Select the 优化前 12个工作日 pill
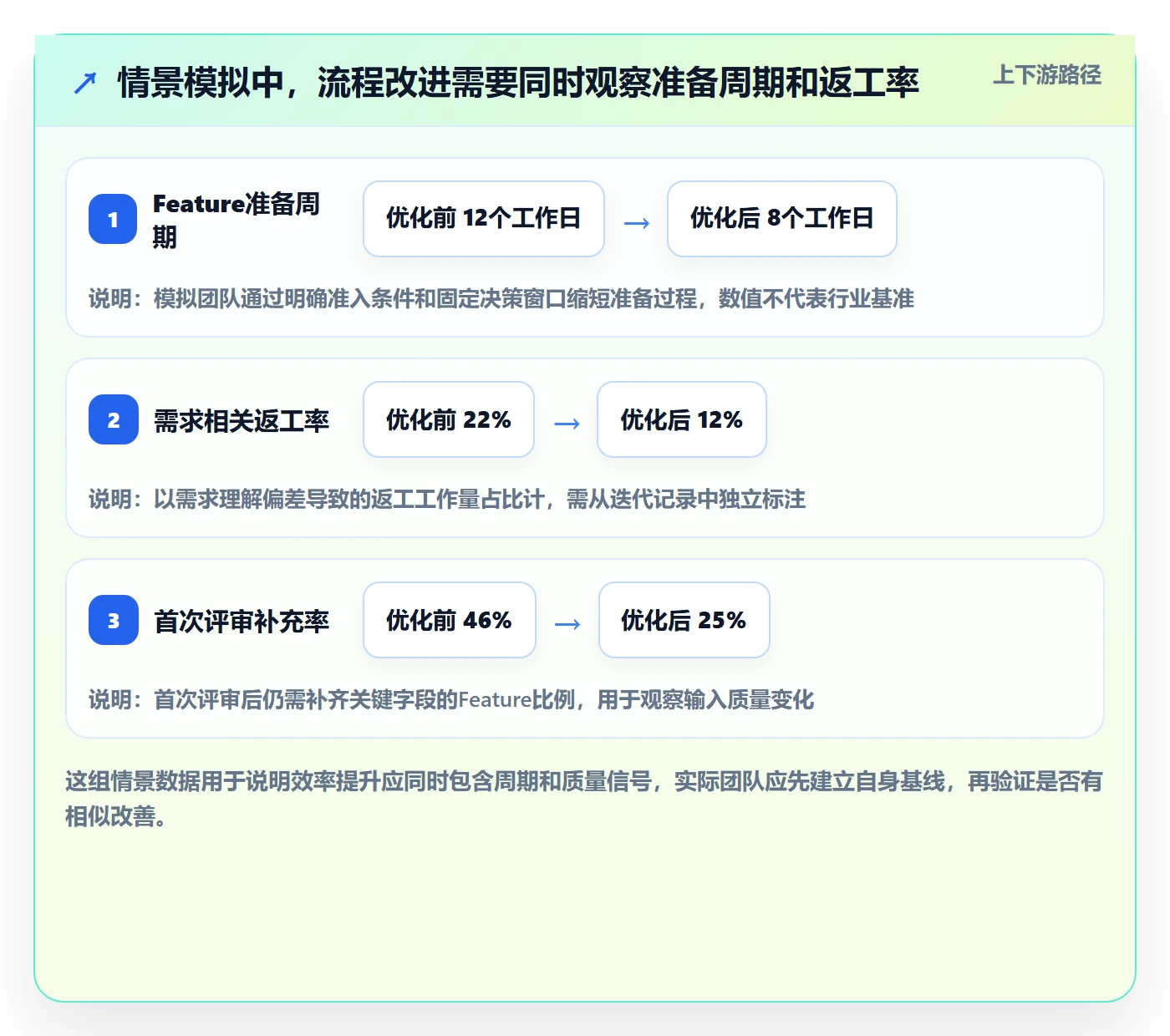Viewport: 1170px width, 1036px height. point(484,219)
